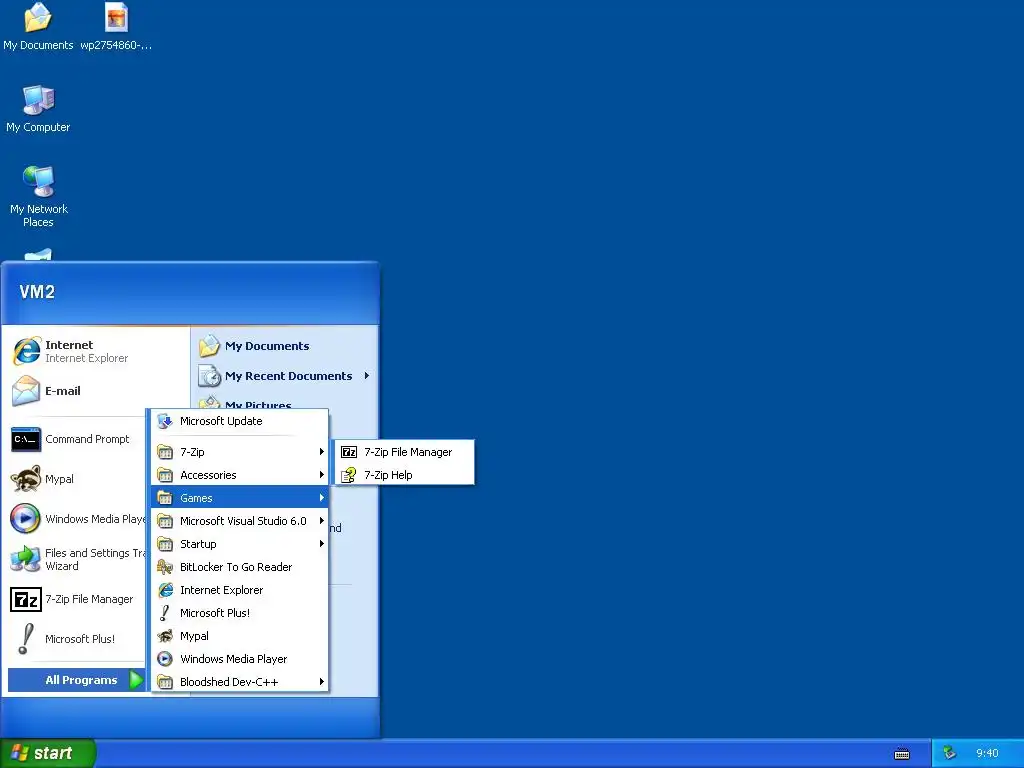
Task: Launch Mypal from All Programs list
Action: pos(239,635)
